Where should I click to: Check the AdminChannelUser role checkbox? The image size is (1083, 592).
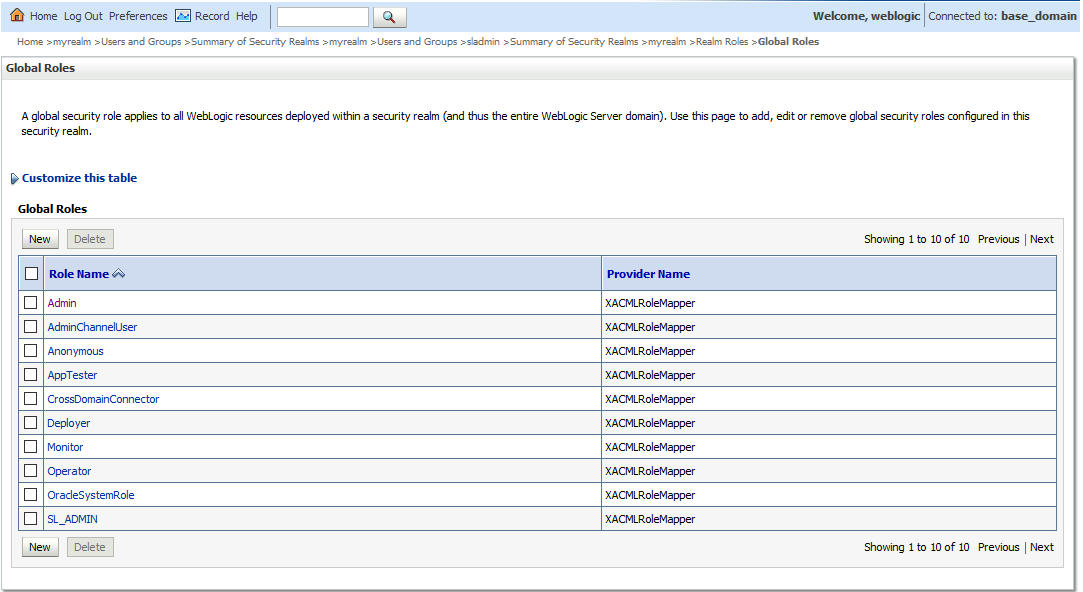tap(30, 327)
